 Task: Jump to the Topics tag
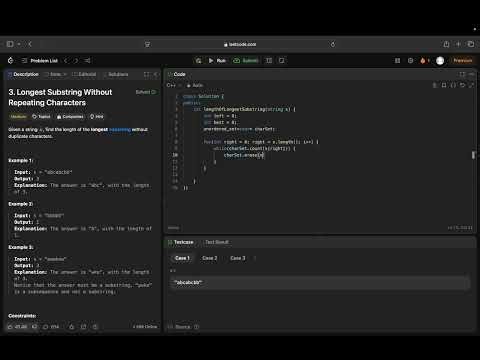click(x=41, y=116)
